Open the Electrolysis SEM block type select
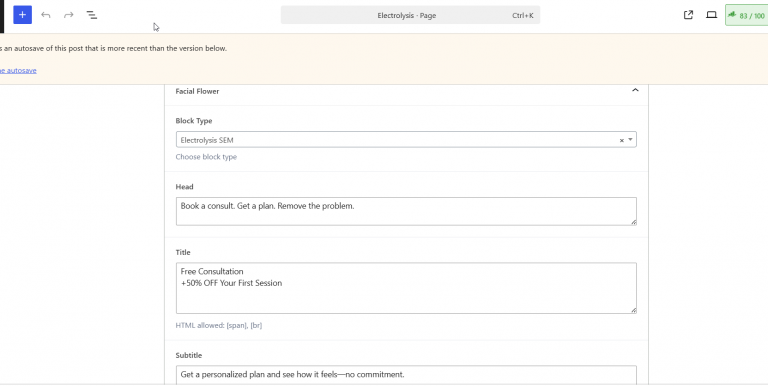 [x=406, y=140]
